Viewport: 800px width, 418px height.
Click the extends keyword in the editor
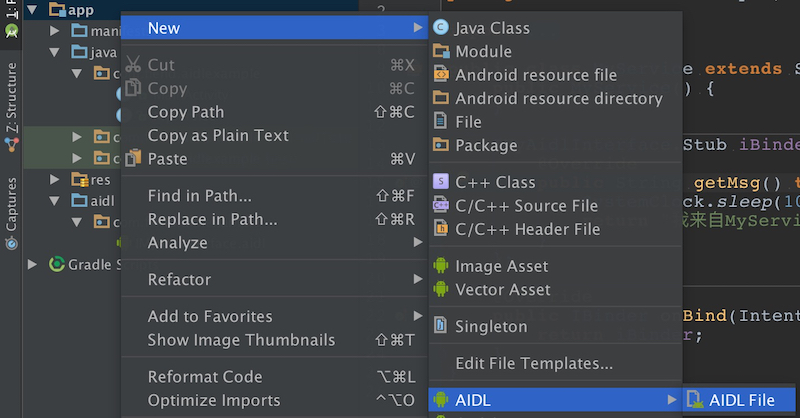[743, 69]
